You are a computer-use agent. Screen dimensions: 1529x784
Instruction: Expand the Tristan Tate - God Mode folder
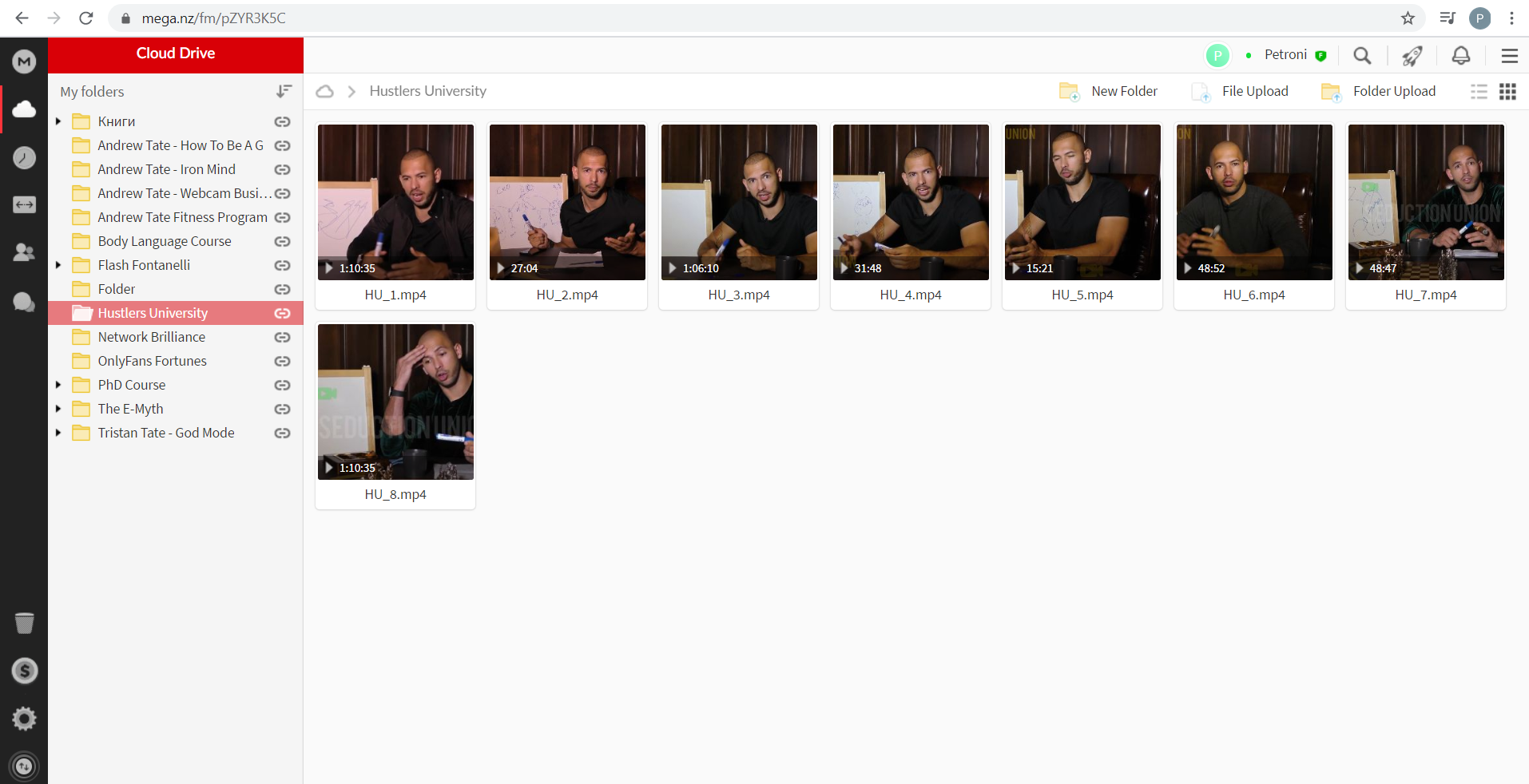[x=58, y=433]
